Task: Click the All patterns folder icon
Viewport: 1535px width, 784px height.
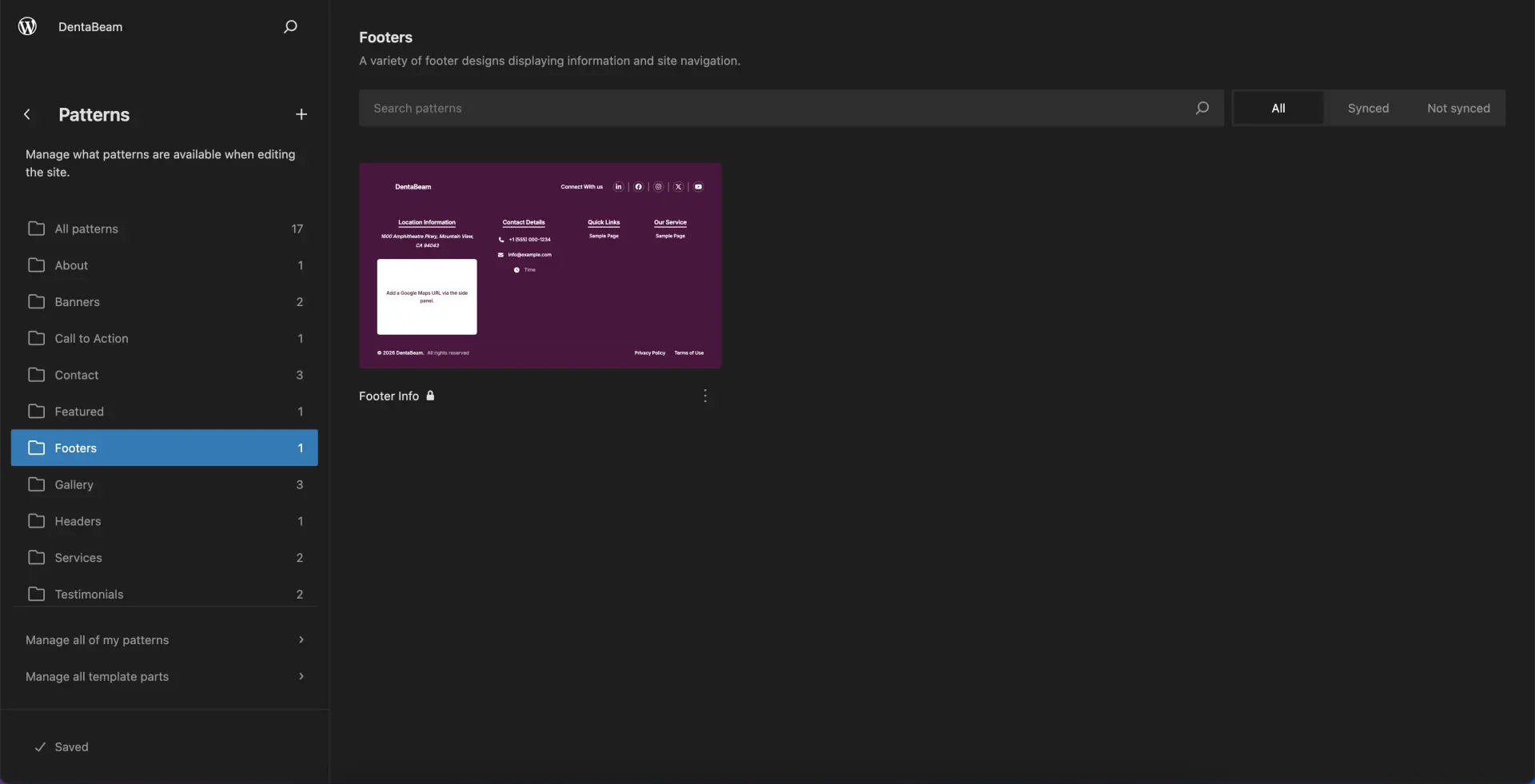Action: [36, 229]
